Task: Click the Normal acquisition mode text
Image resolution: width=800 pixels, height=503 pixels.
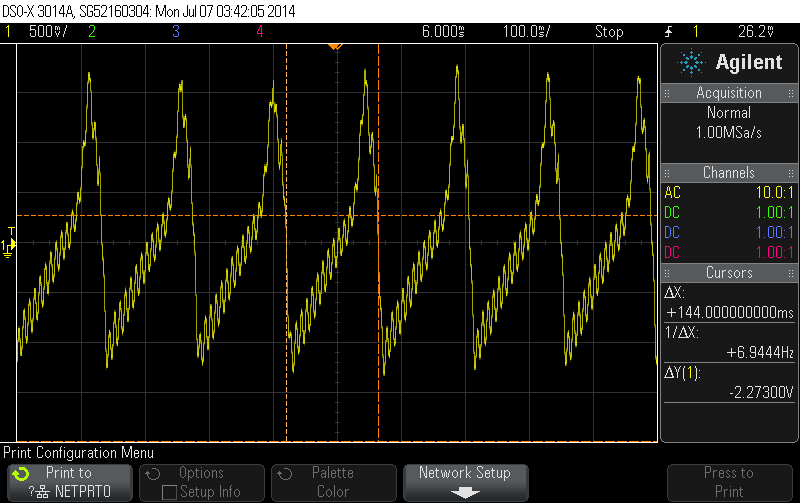Action: click(x=729, y=112)
